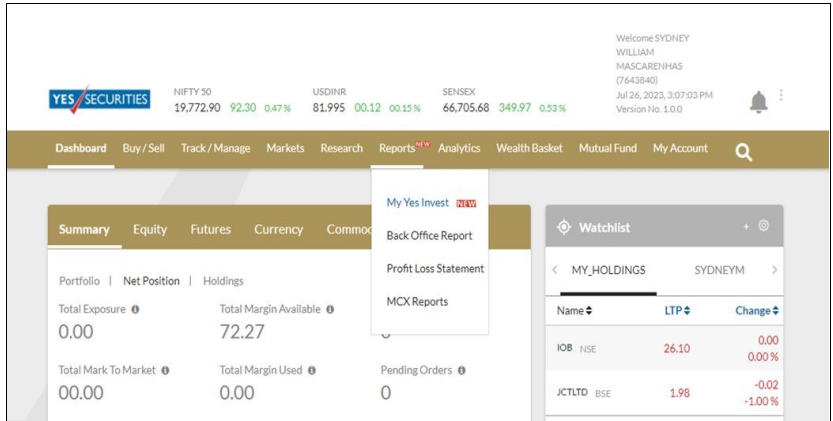Select Profit Loss Statement
Viewport: 833px width, 421px height.
click(x=435, y=268)
